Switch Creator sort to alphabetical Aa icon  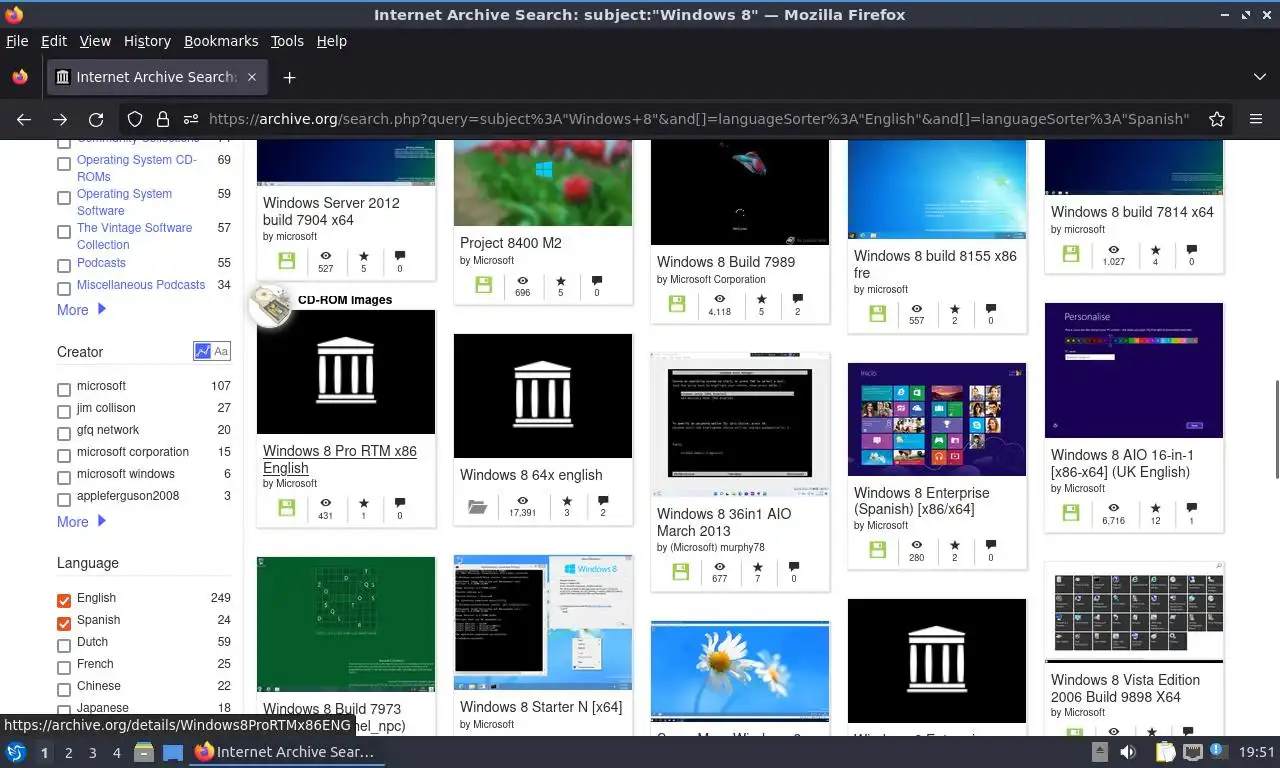pyautogui.click(x=221, y=351)
